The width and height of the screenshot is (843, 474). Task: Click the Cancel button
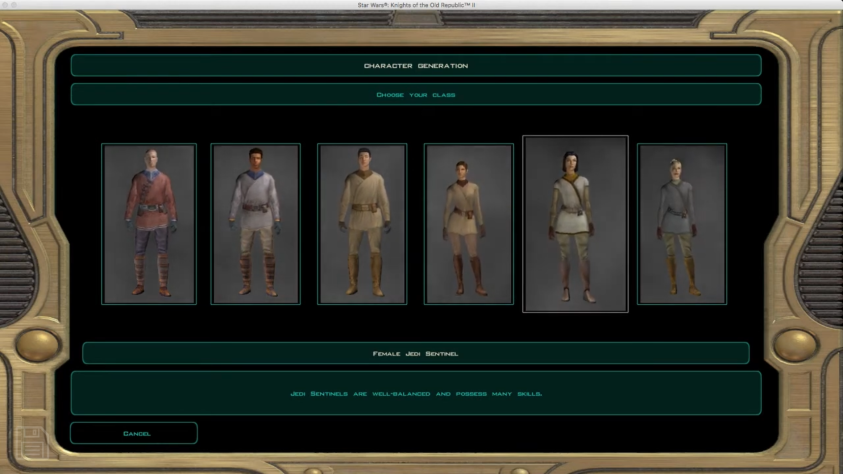[134, 433]
